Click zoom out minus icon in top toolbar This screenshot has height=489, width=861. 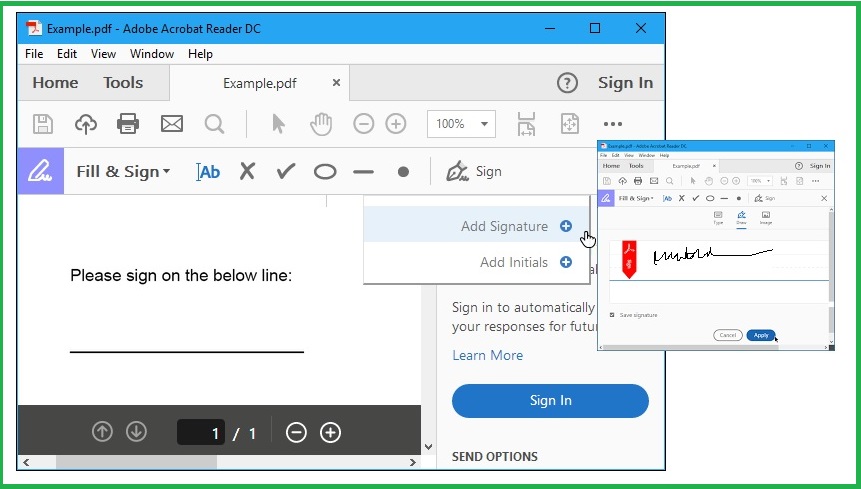coord(364,124)
